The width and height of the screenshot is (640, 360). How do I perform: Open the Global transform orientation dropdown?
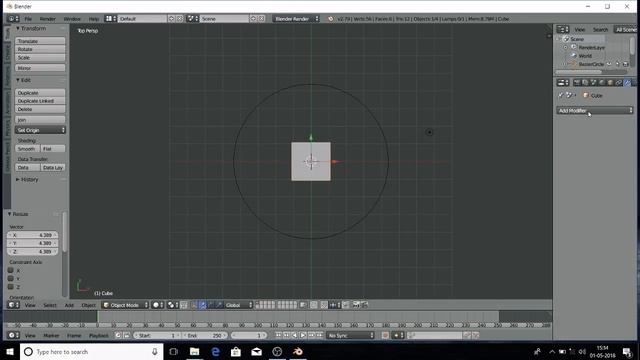coord(239,305)
